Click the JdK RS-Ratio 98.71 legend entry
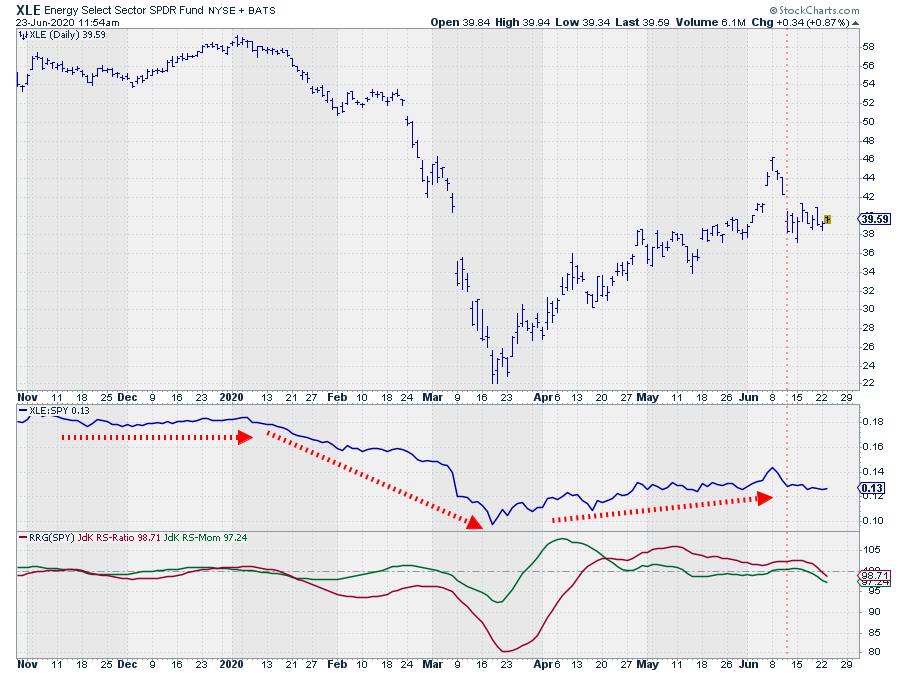The width and height of the screenshot is (900, 673). click(119, 538)
